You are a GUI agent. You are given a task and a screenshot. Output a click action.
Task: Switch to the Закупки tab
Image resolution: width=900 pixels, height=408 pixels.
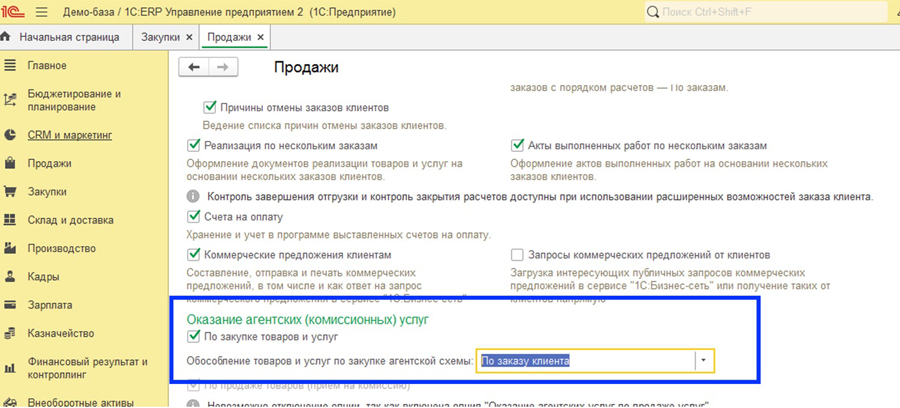point(159,37)
